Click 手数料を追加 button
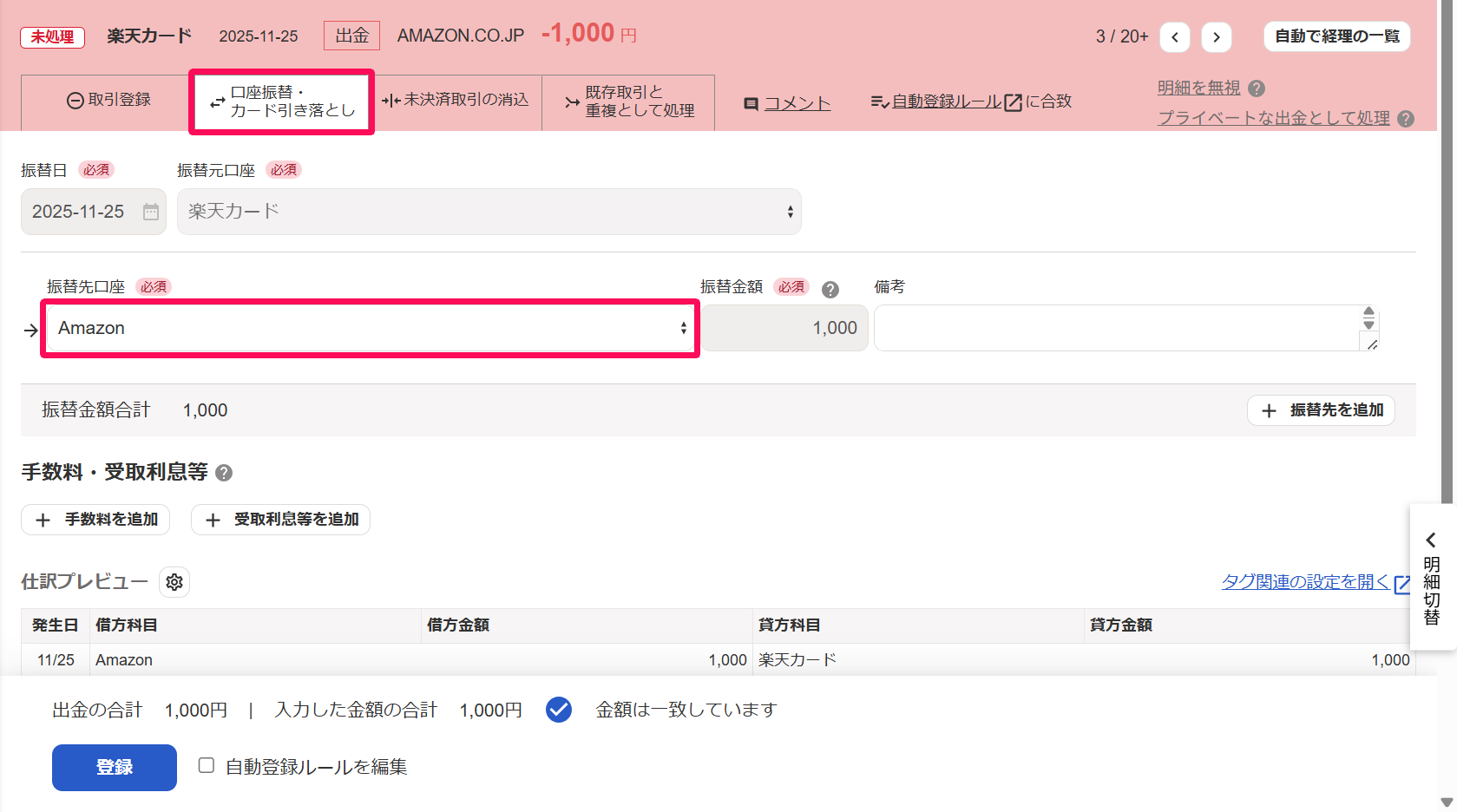Viewport: 1457px width, 812px height. point(95,520)
